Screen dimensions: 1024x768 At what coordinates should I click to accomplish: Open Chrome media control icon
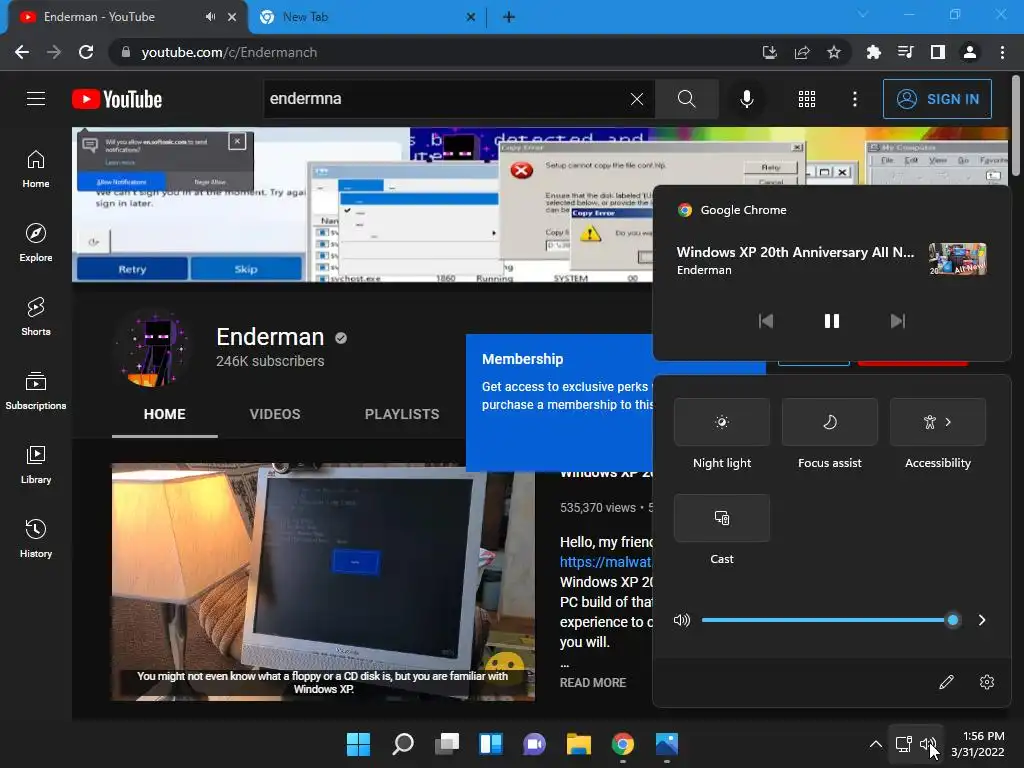coord(905,52)
